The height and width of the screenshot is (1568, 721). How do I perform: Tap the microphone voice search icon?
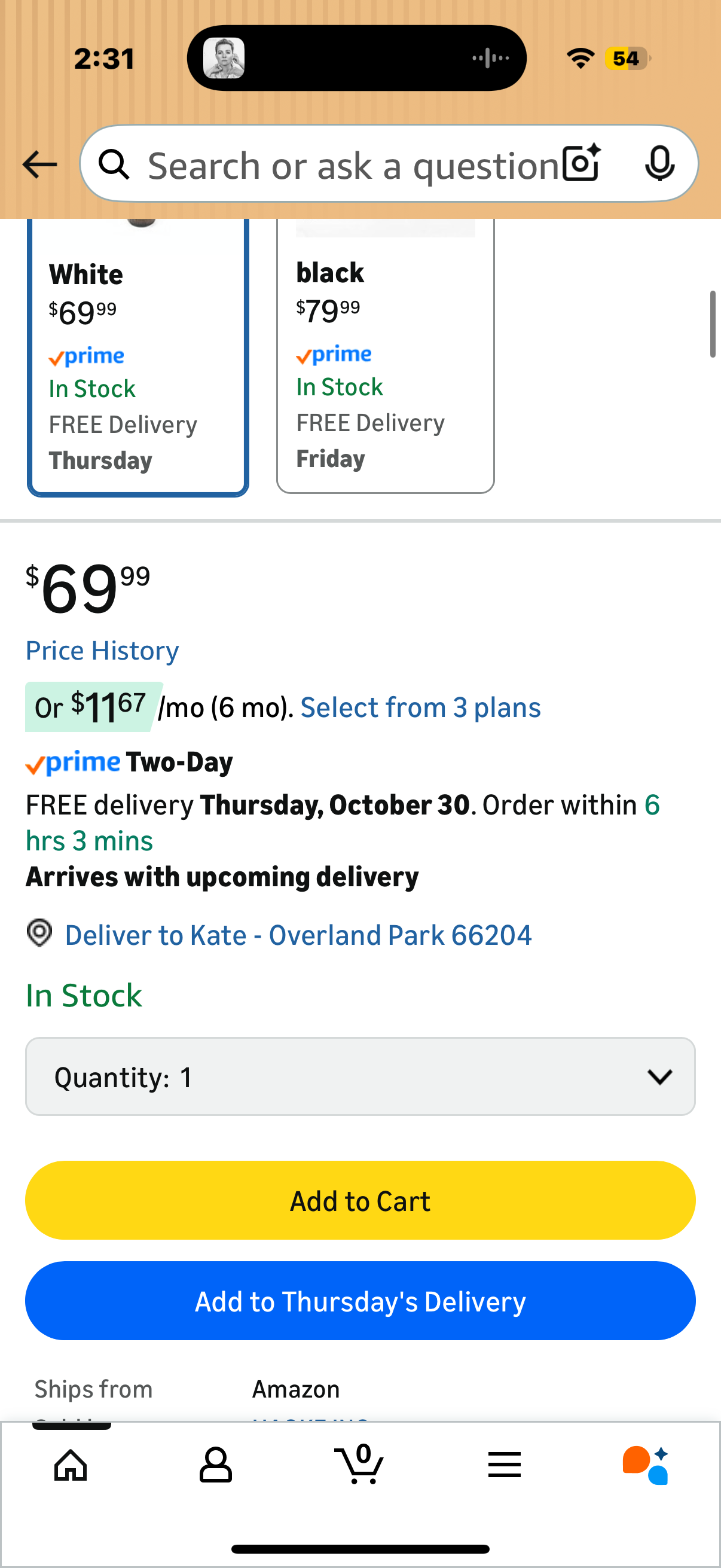click(659, 163)
